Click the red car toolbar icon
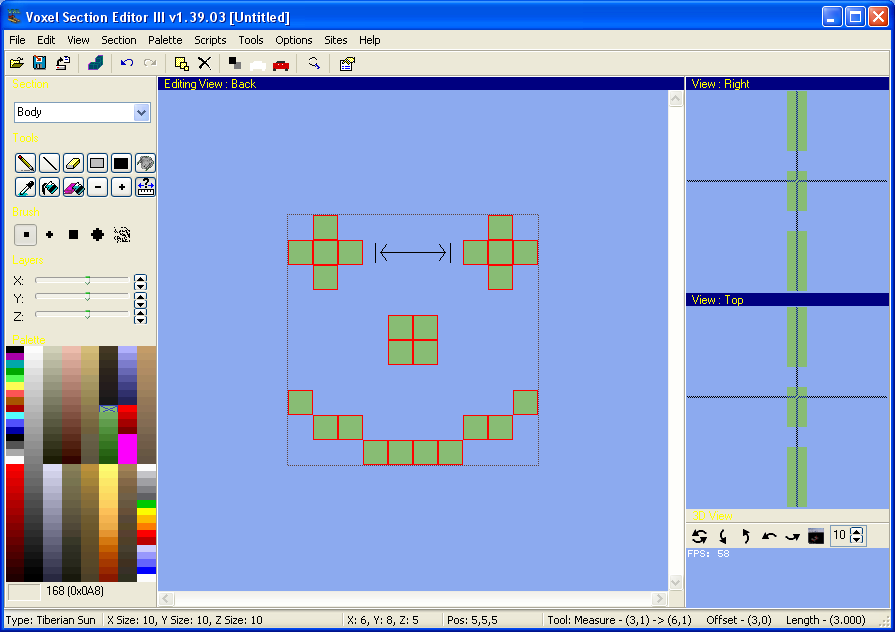Screen dimensions: 895x632 [281, 65]
